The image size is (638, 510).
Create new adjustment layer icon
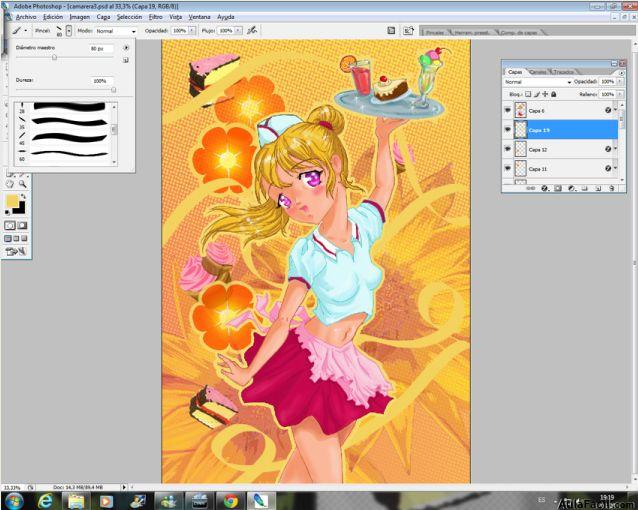(x=571, y=188)
